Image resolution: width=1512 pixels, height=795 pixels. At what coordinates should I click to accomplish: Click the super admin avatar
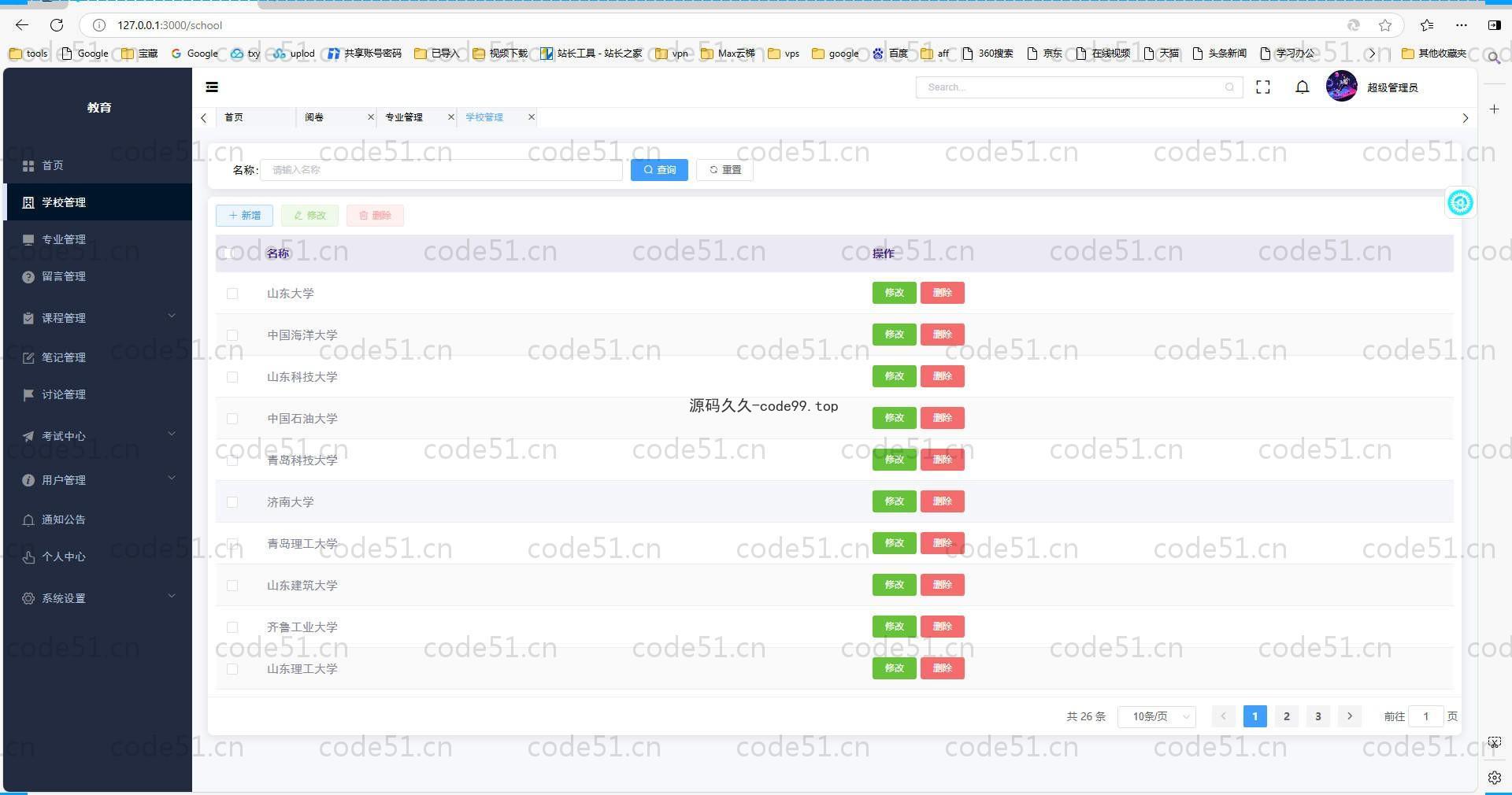[1342, 87]
